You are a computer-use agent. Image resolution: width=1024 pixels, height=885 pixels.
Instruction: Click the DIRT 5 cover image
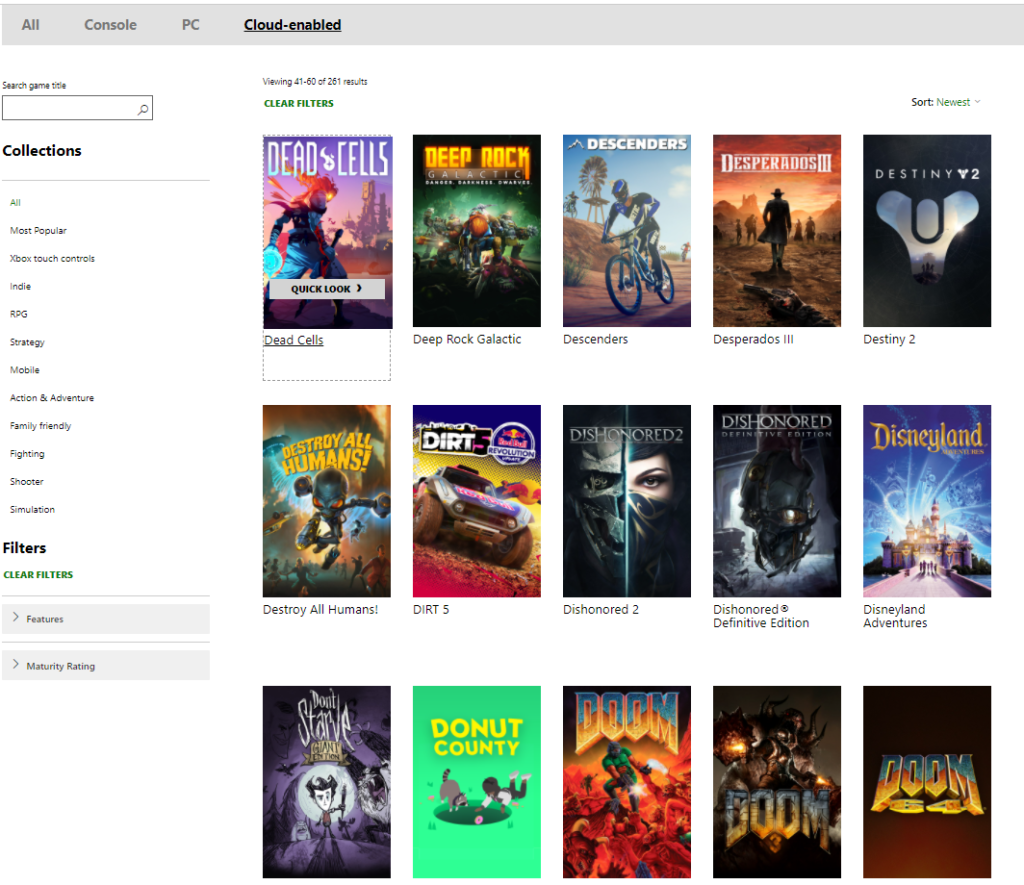tap(476, 500)
